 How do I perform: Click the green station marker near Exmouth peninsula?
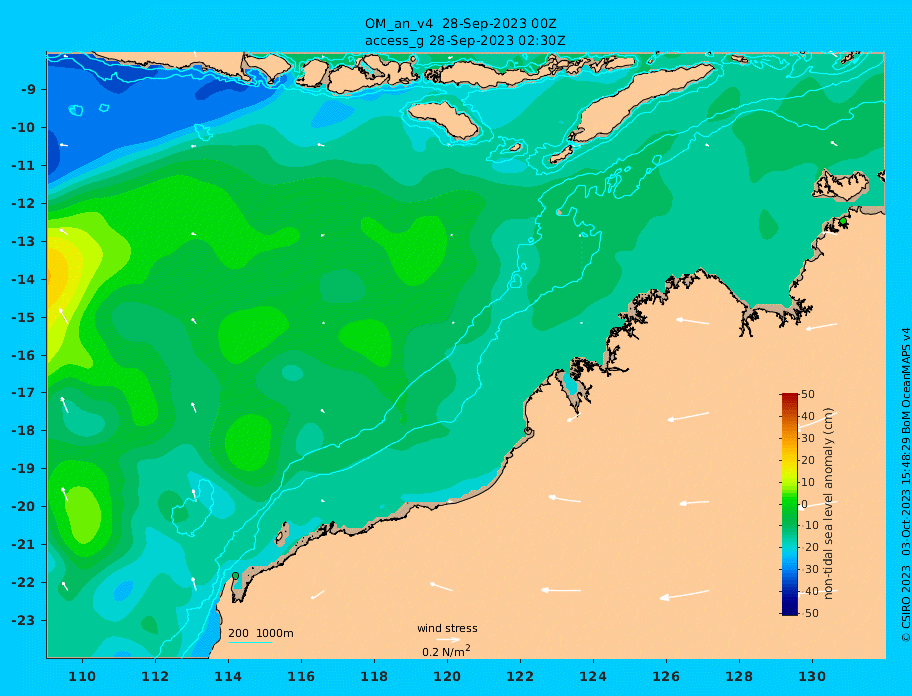235,576
